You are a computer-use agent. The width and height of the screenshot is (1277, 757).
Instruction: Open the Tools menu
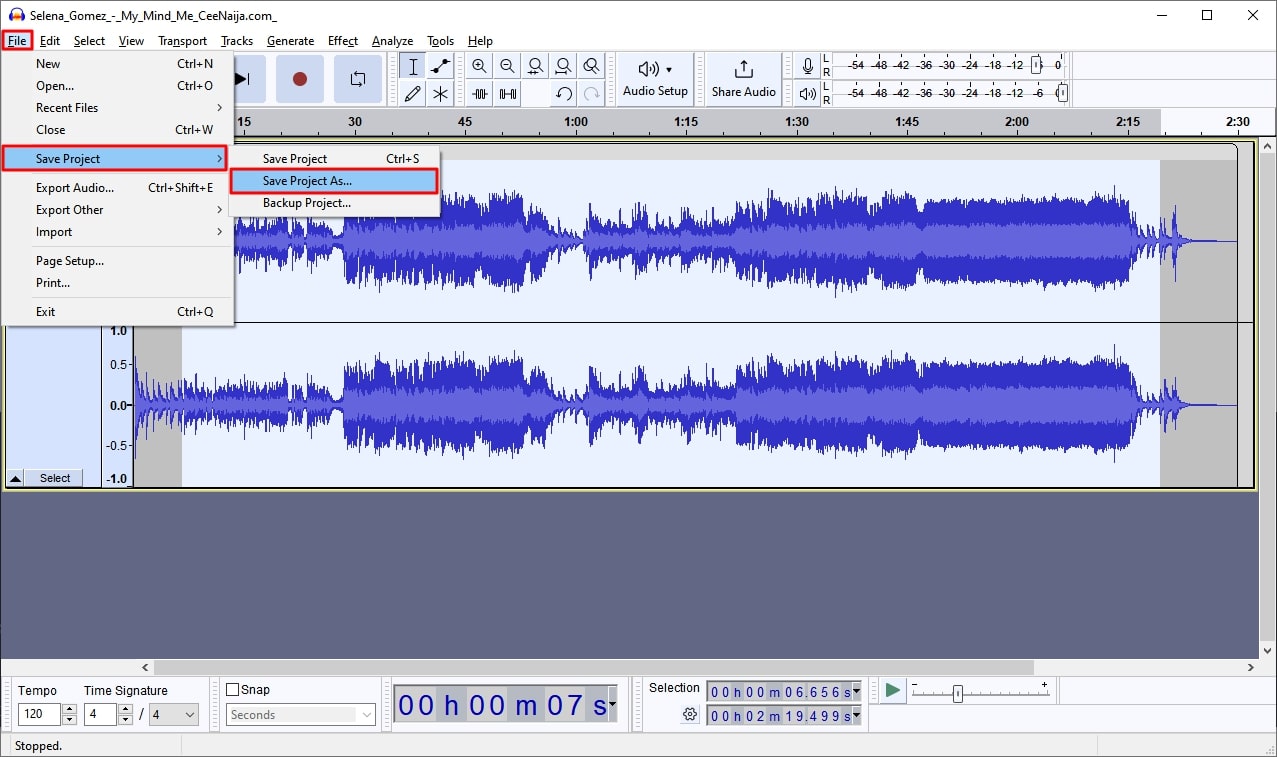coord(440,41)
